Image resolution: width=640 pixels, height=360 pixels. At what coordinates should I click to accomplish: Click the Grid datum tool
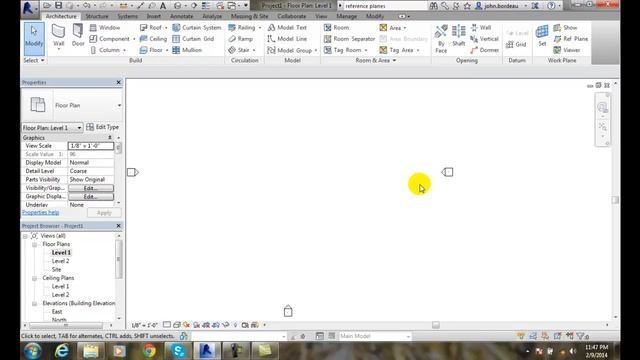(x=516, y=44)
